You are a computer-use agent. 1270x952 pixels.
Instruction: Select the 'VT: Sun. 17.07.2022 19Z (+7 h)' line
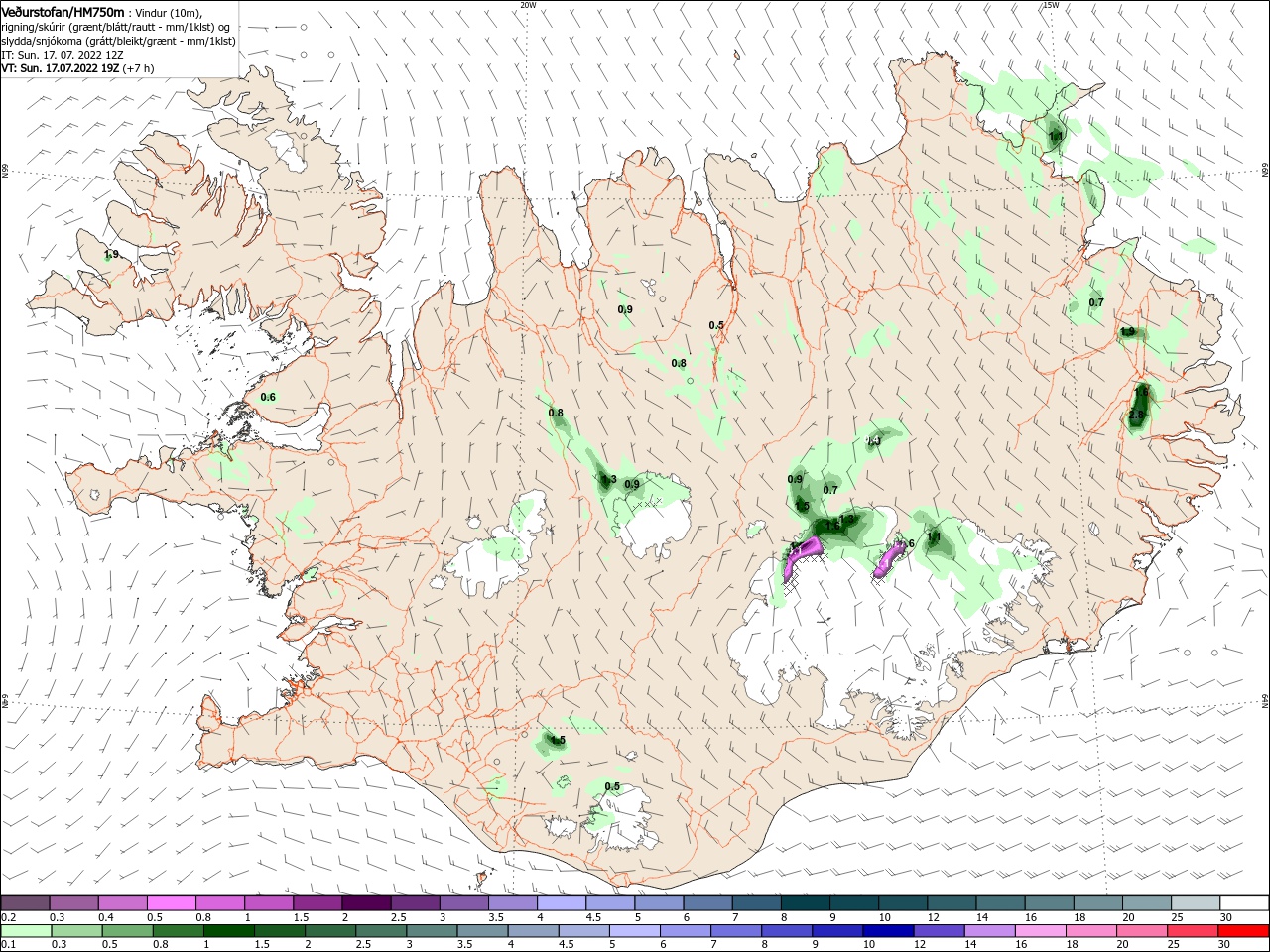(x=77, y=68)
